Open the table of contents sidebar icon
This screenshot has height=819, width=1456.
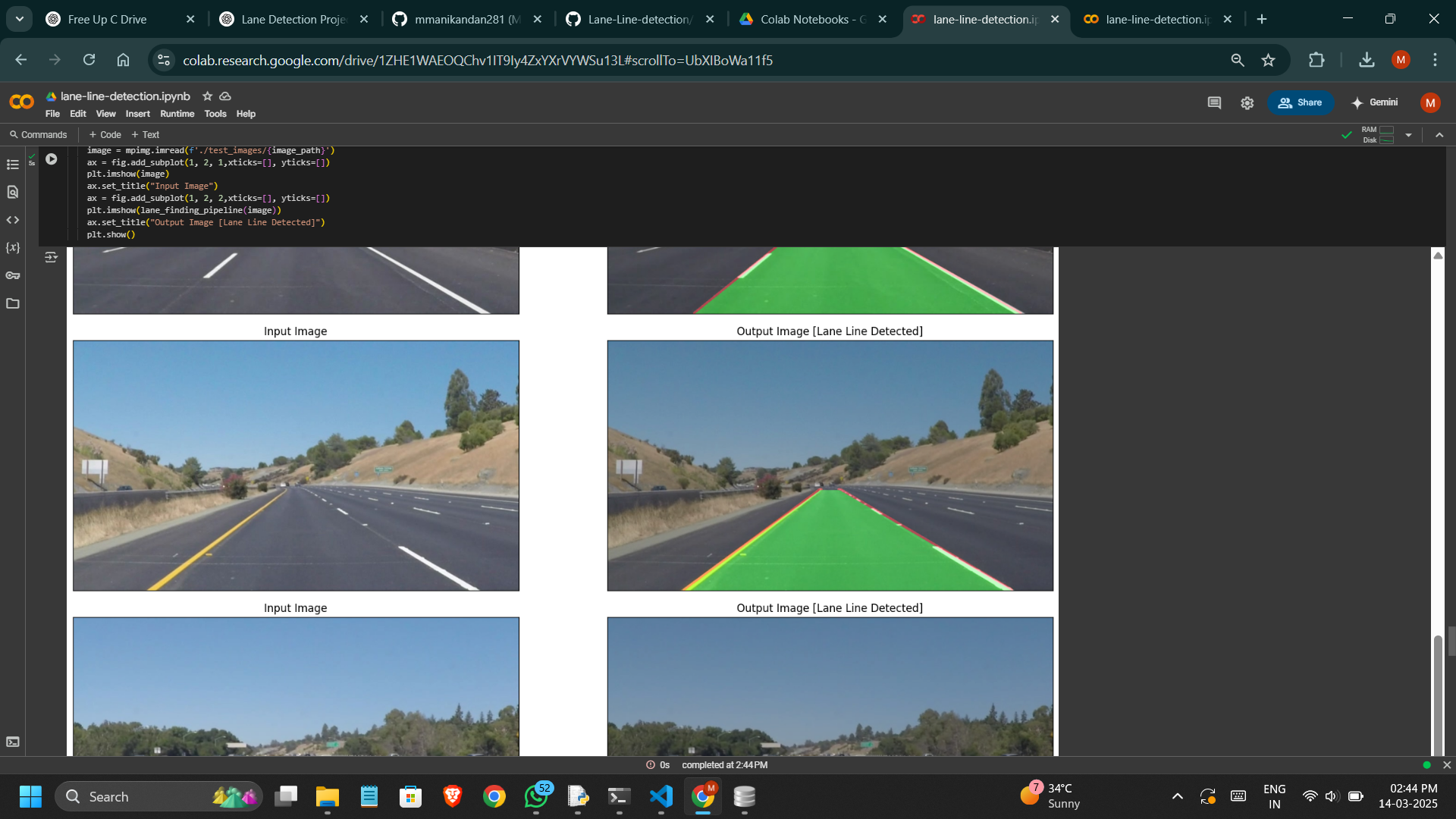coord(13,165)
